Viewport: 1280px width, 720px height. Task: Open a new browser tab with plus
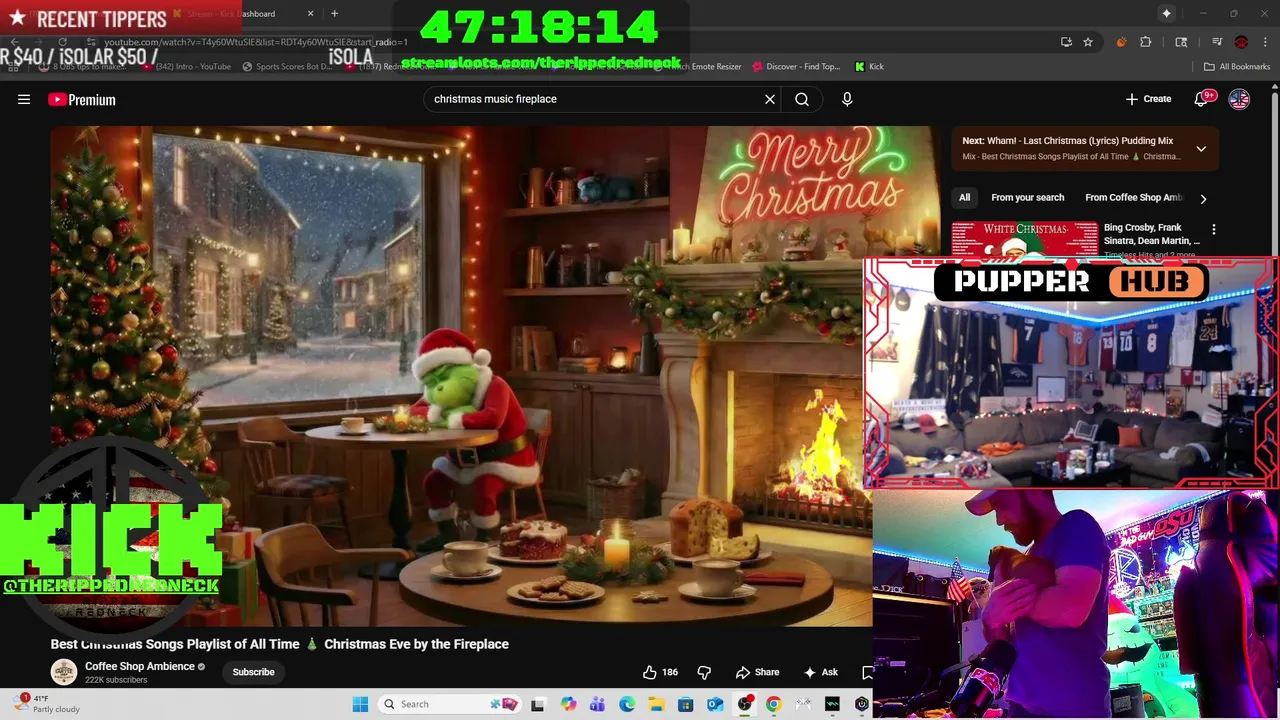pos(334,13)
